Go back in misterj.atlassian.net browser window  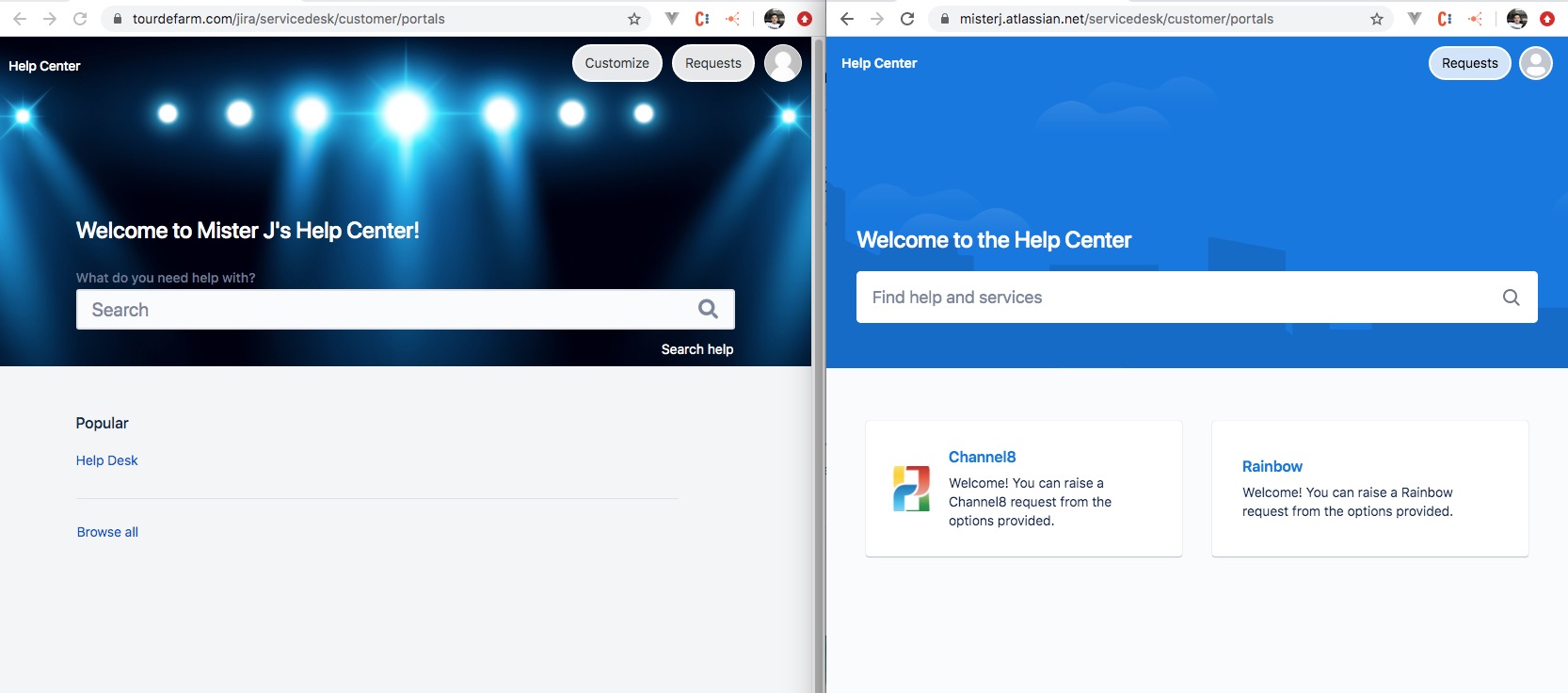(847, 19)
